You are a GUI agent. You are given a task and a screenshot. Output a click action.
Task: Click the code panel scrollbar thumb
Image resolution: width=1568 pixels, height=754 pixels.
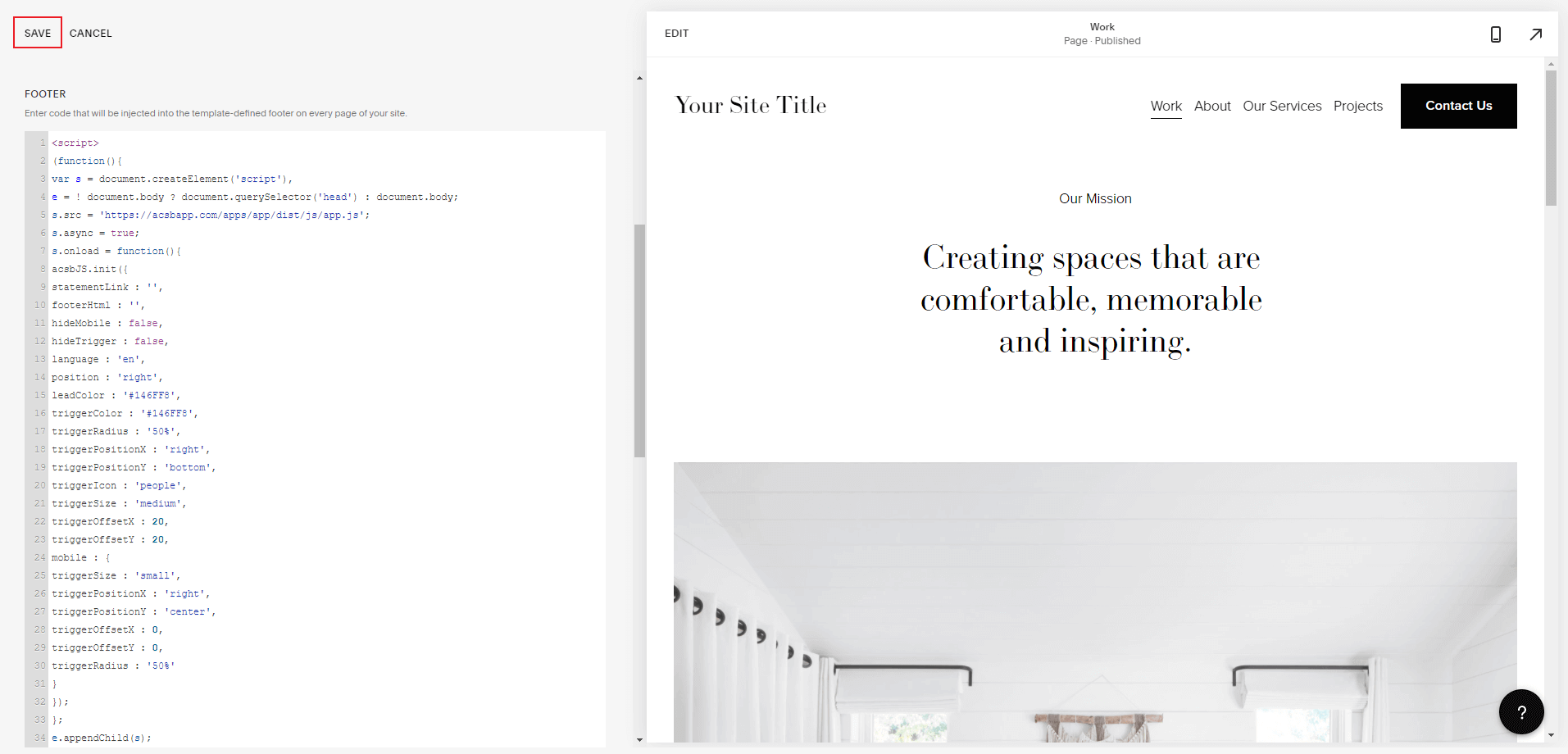[x=639, y=341]
